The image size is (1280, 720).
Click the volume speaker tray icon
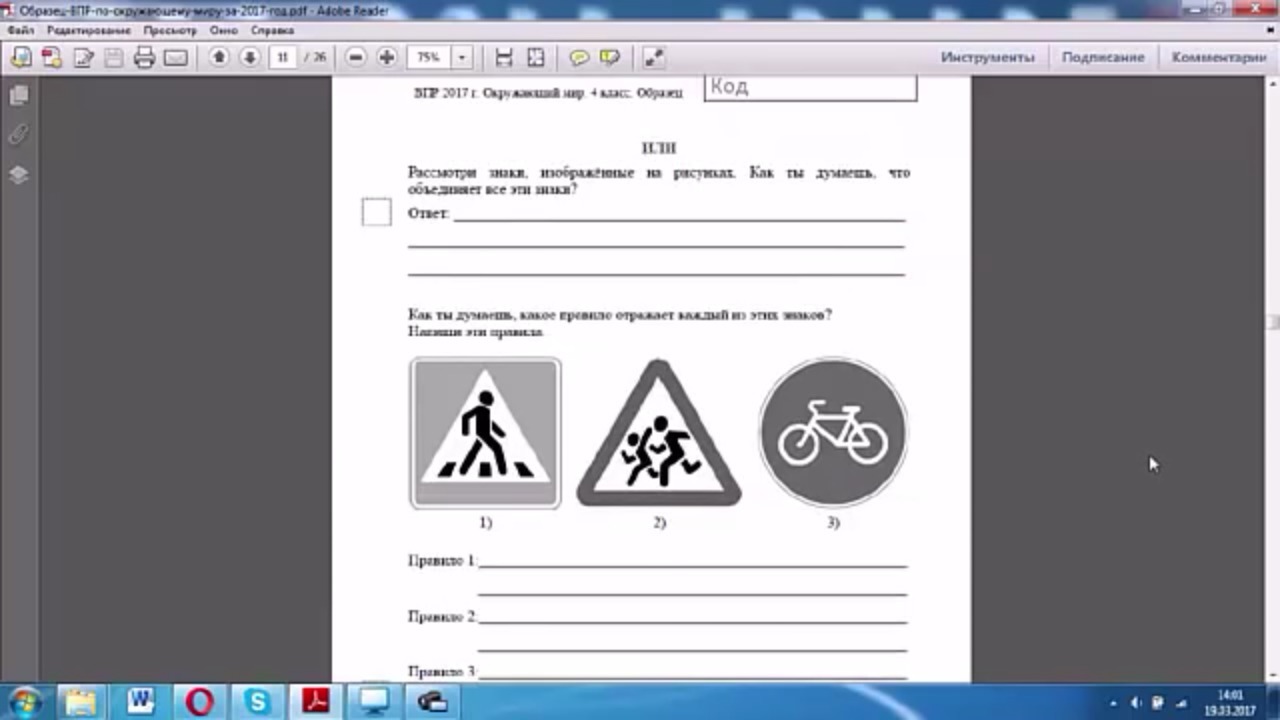click(x=1136, y=703)
